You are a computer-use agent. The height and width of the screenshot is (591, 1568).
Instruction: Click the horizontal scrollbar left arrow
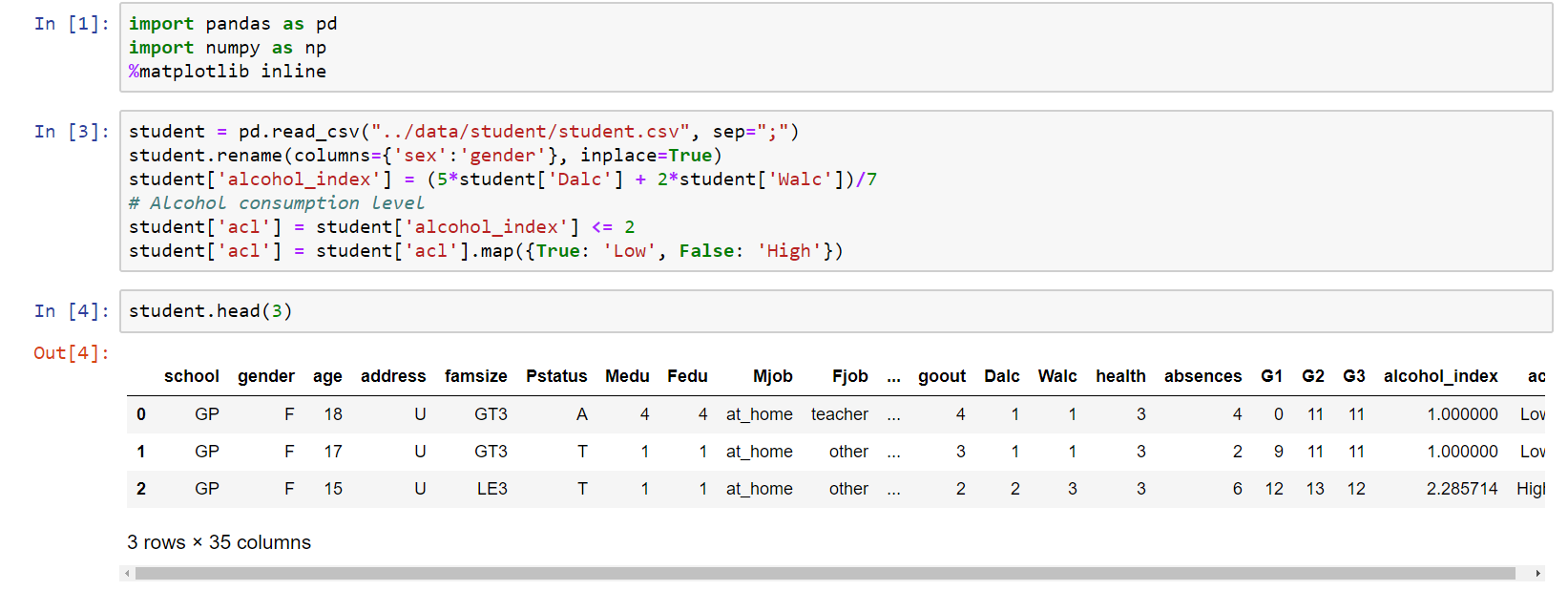pyautogui.click(x=127, y=574)
